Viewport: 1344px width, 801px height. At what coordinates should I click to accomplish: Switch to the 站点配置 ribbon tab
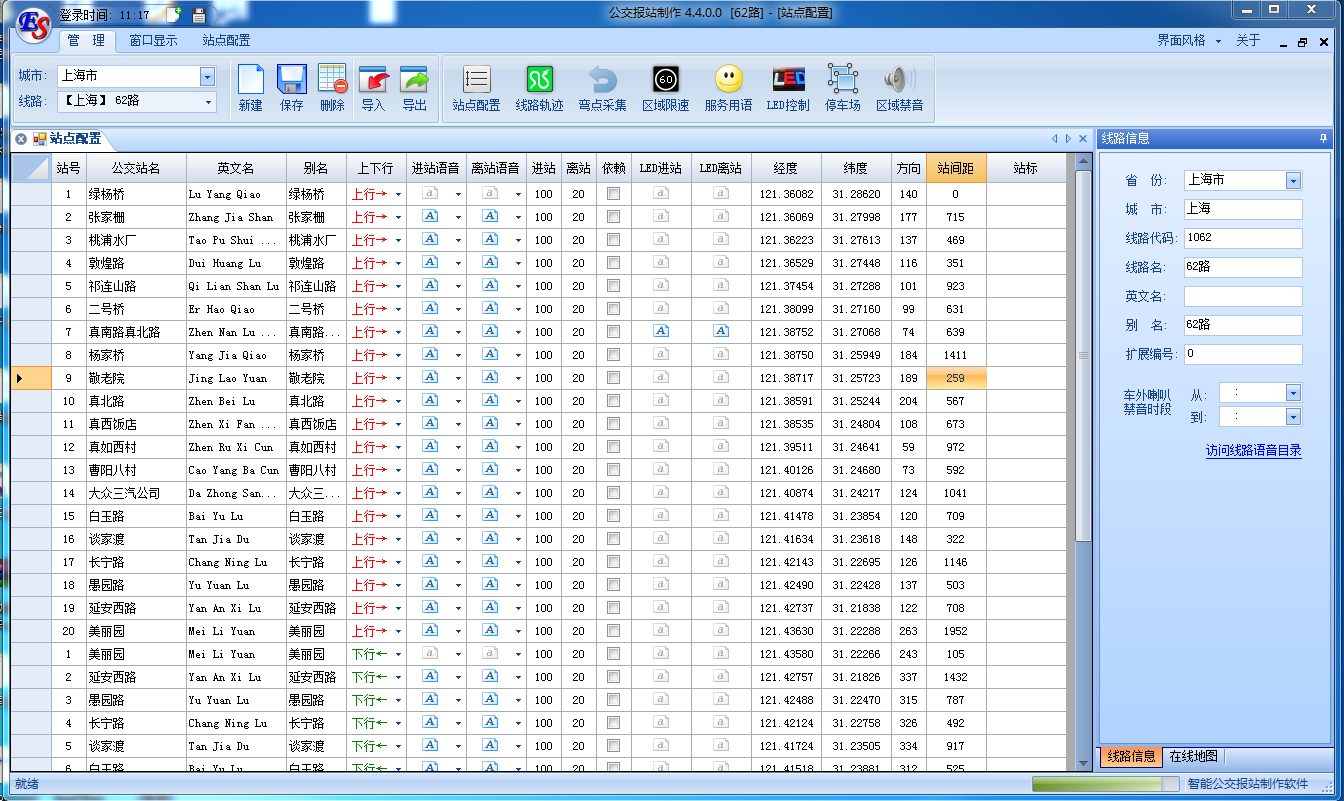(226, 41)
